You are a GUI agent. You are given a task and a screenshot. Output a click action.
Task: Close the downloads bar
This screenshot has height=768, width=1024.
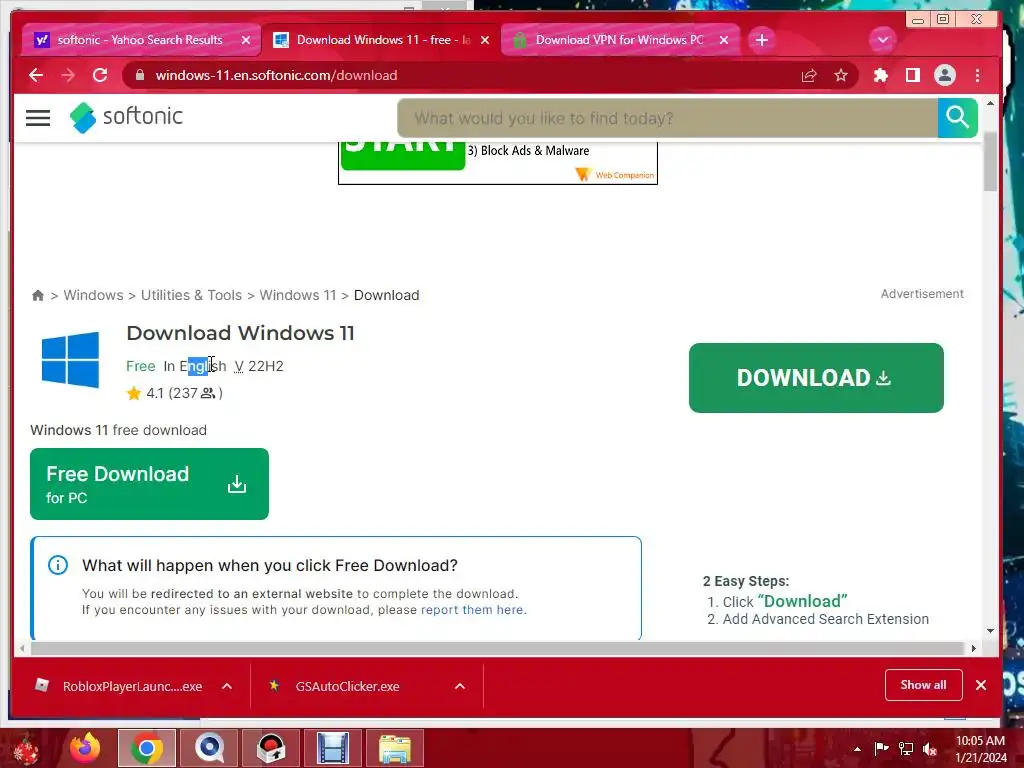tap(980, 685)
